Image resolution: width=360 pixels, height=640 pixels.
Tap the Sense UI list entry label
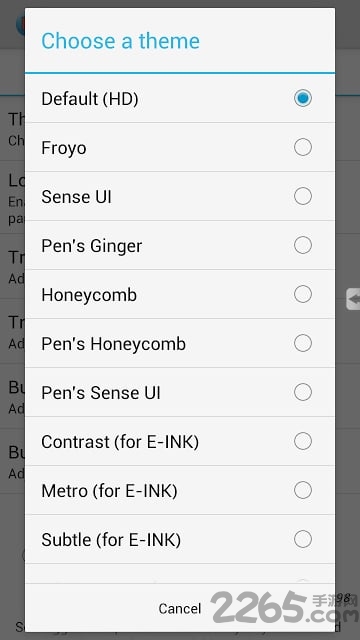pyautogui.click(x=76, y=197)
